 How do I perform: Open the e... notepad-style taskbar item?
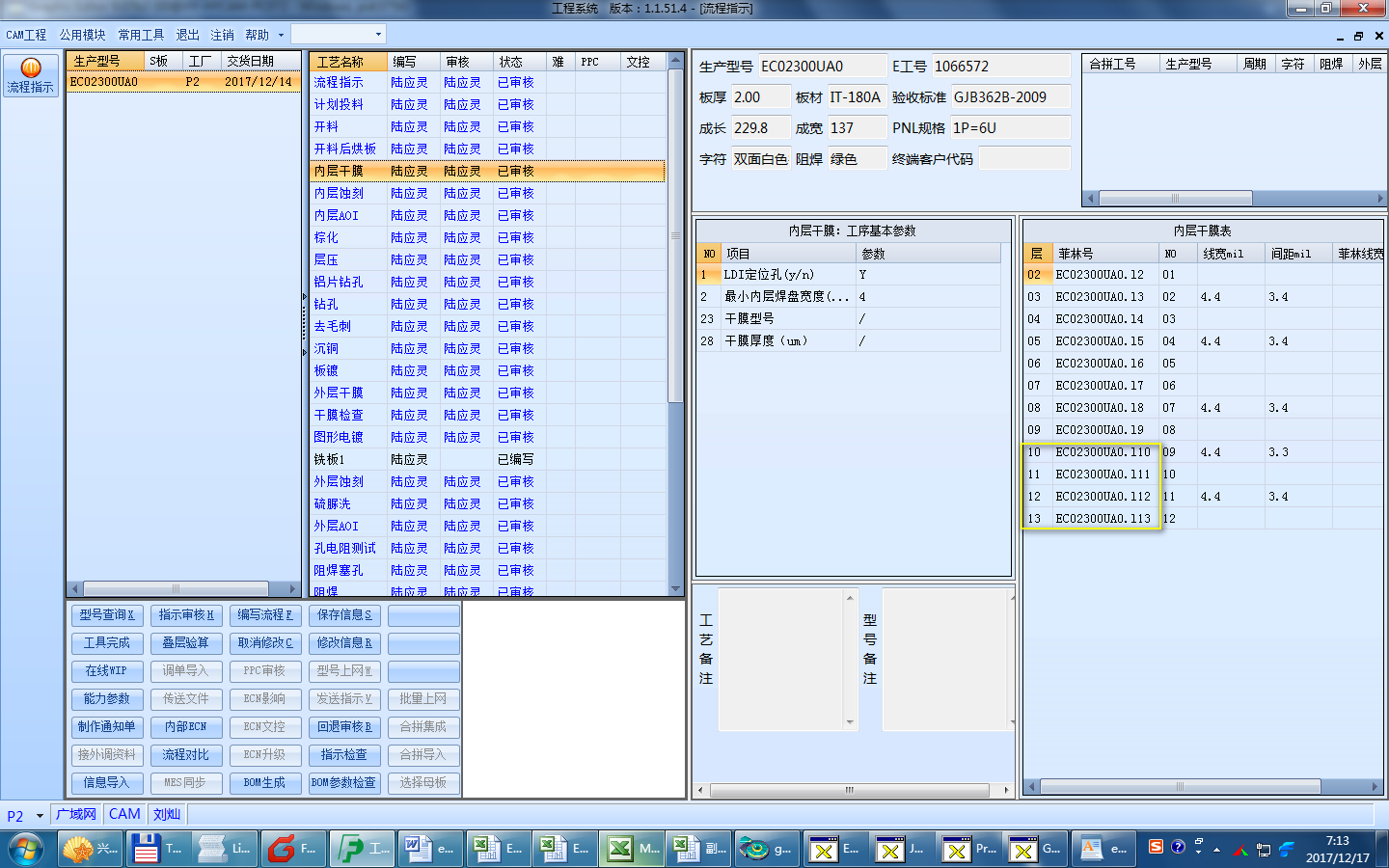1103,849
